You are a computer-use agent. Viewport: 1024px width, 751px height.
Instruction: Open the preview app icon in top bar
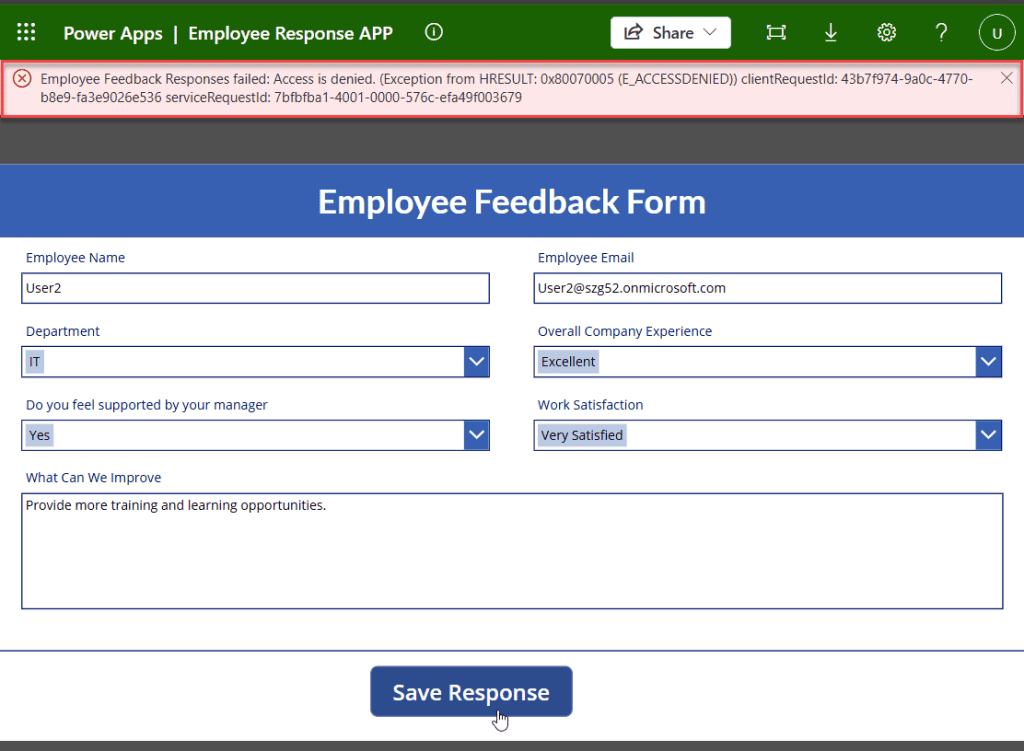tap(776, 32)
